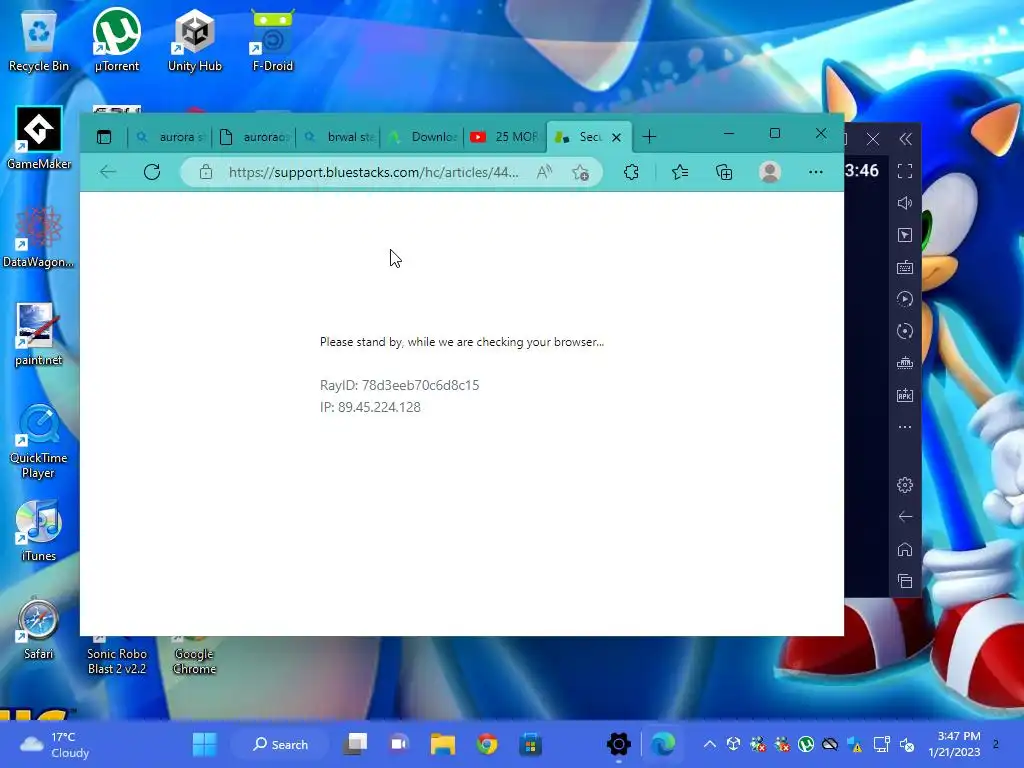Open Edge Collections
This screenshot has width=1024, height=768.
[724, 172]
